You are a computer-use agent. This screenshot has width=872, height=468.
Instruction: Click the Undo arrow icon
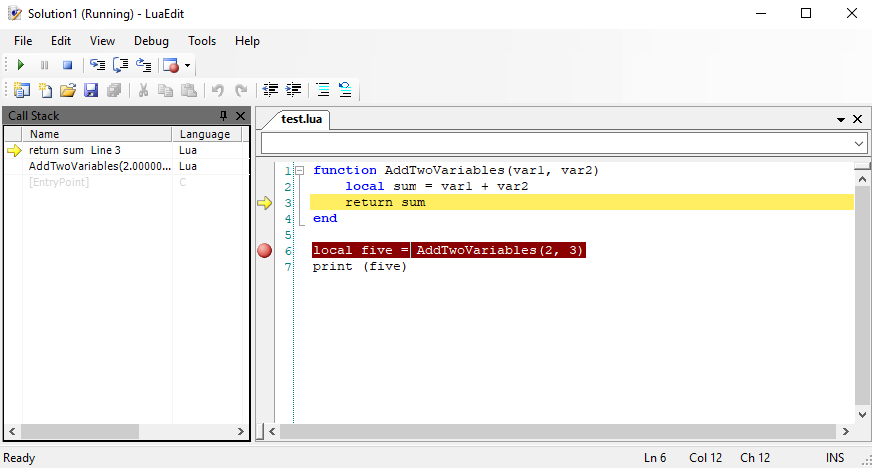tap(218, 90)
